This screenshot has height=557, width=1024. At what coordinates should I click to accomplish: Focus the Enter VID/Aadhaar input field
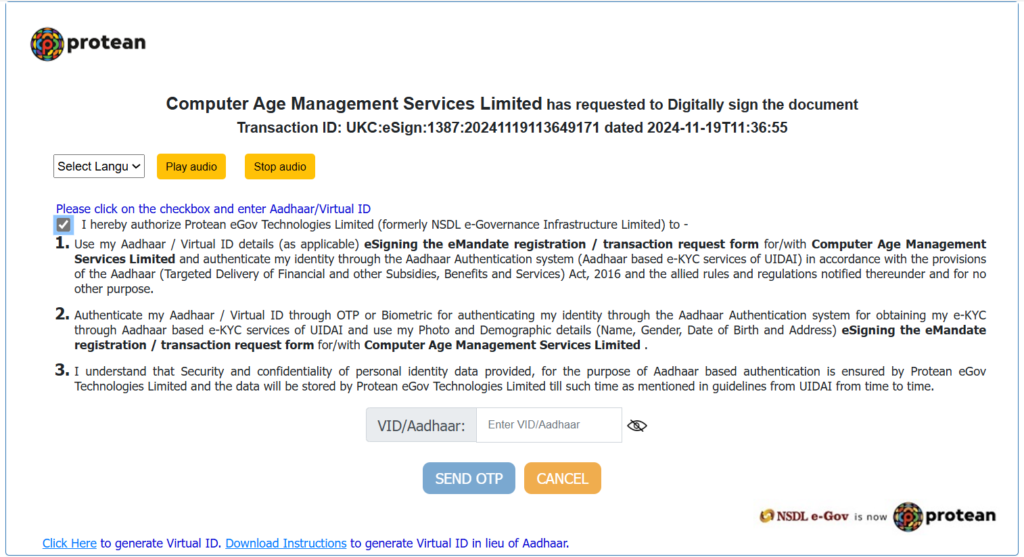coord(549,425)
